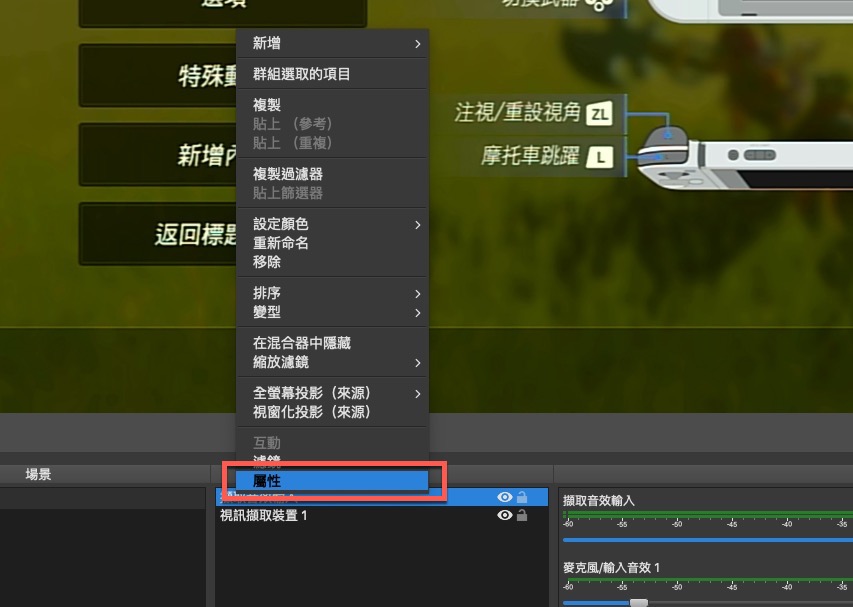Open 全螢幕投影 (來源) submenu
The image size is (853, 607).
[x=332, y=393]
